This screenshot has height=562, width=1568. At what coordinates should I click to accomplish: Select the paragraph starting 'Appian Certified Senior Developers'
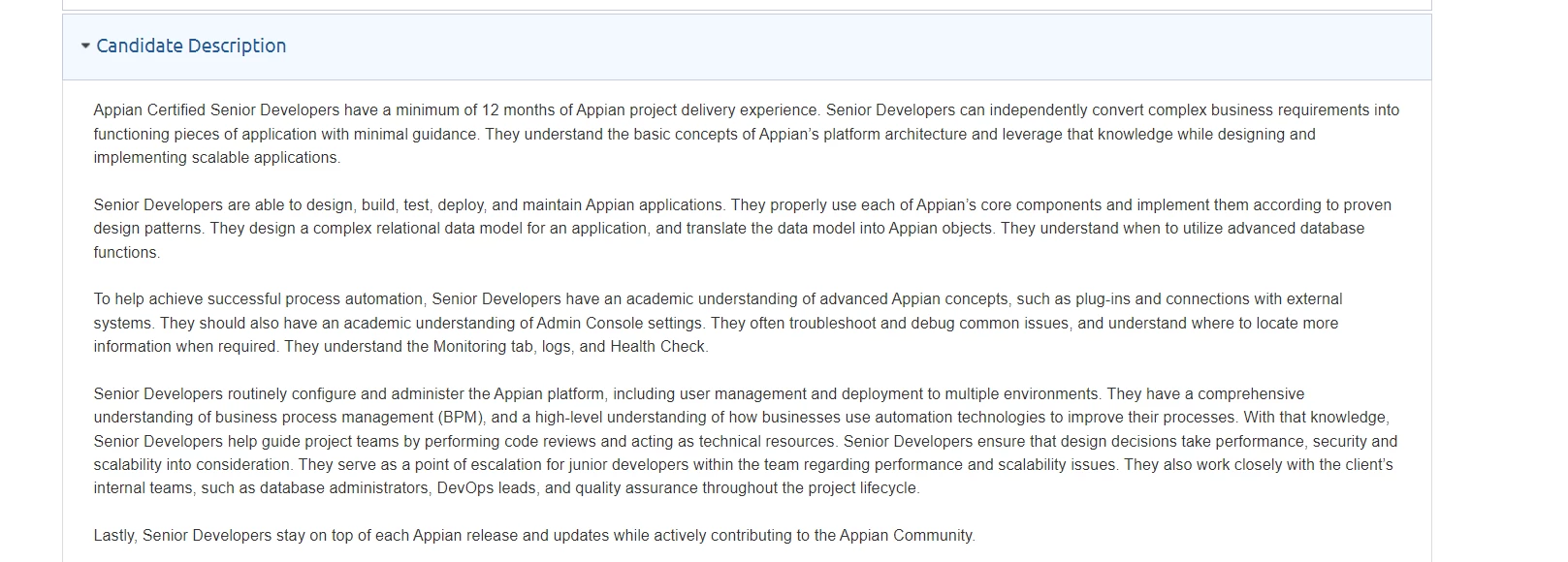[x=747, y=134]
